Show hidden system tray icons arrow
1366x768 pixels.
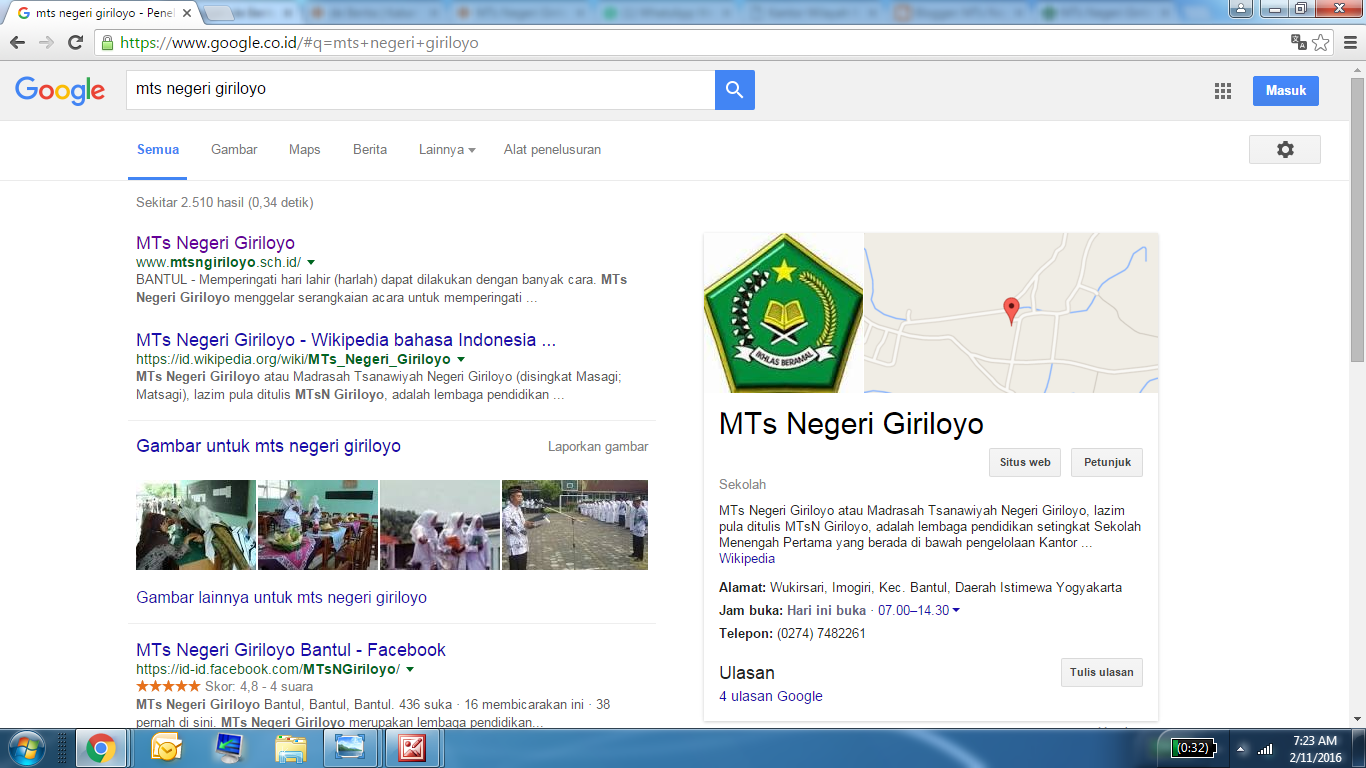click(x=1241, y=749)
